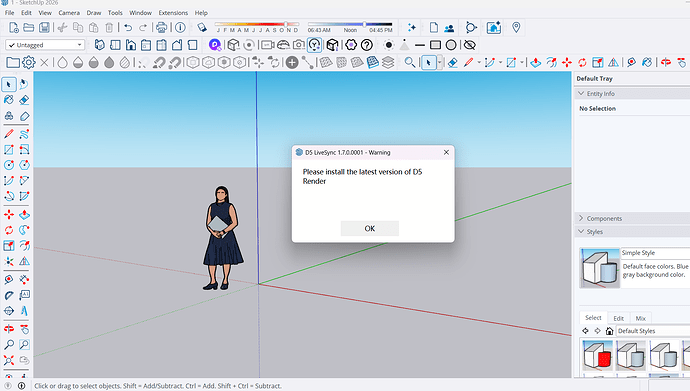The height and width of the screenshot is (391, 690).
Task: Open the Untagged tag dropdown
Action: tap(44, 45)
